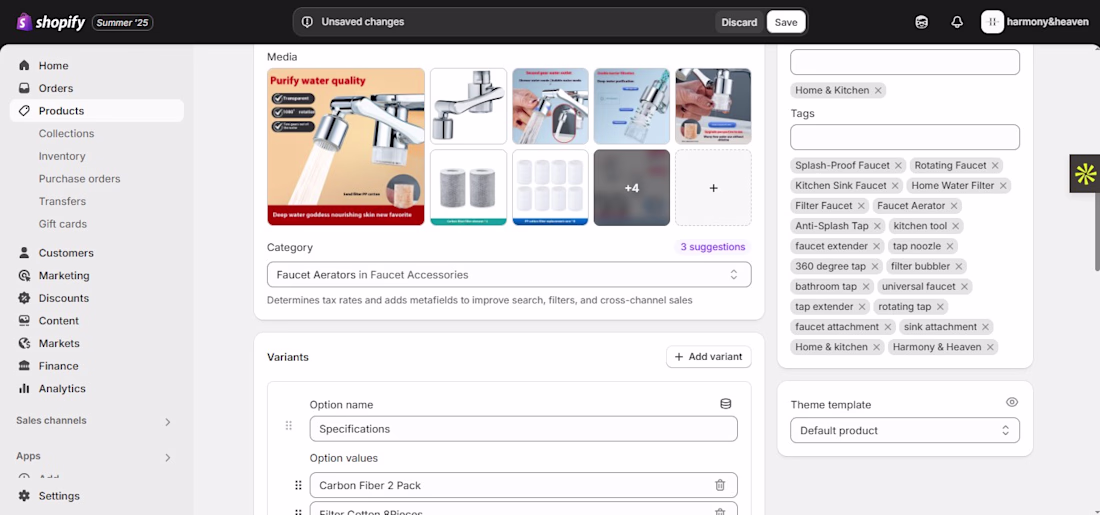
Task: Click the Products tag icon
Action: tap(25, 110)
